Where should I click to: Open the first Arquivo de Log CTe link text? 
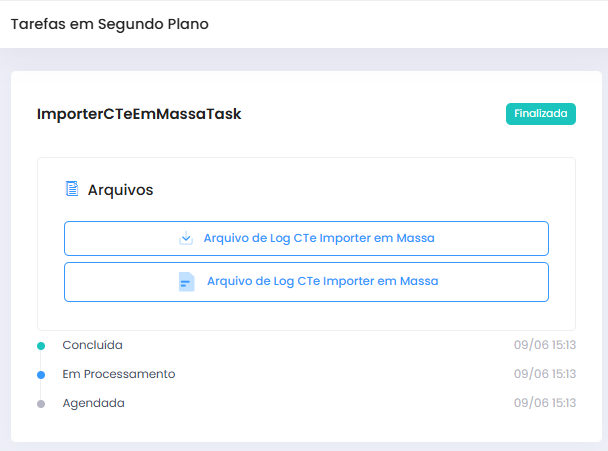[x=318, y=238]
